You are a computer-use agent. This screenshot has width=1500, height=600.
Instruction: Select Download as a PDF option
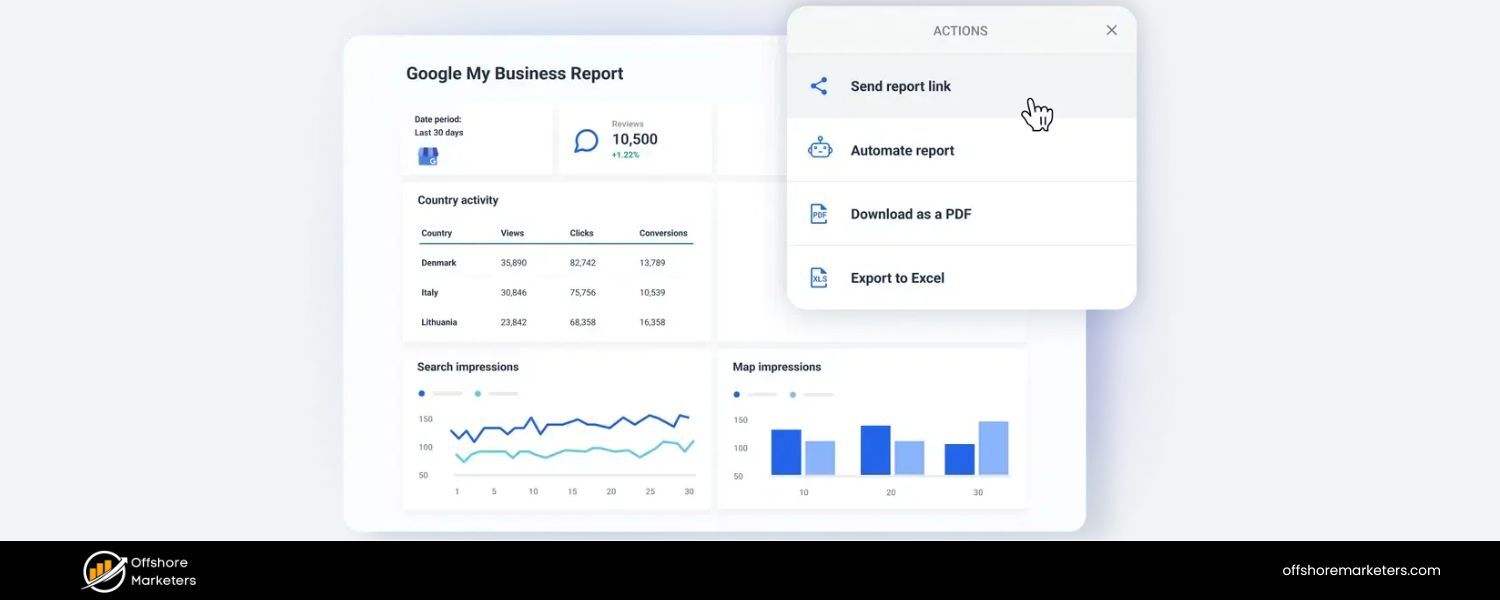pos(910,214)
